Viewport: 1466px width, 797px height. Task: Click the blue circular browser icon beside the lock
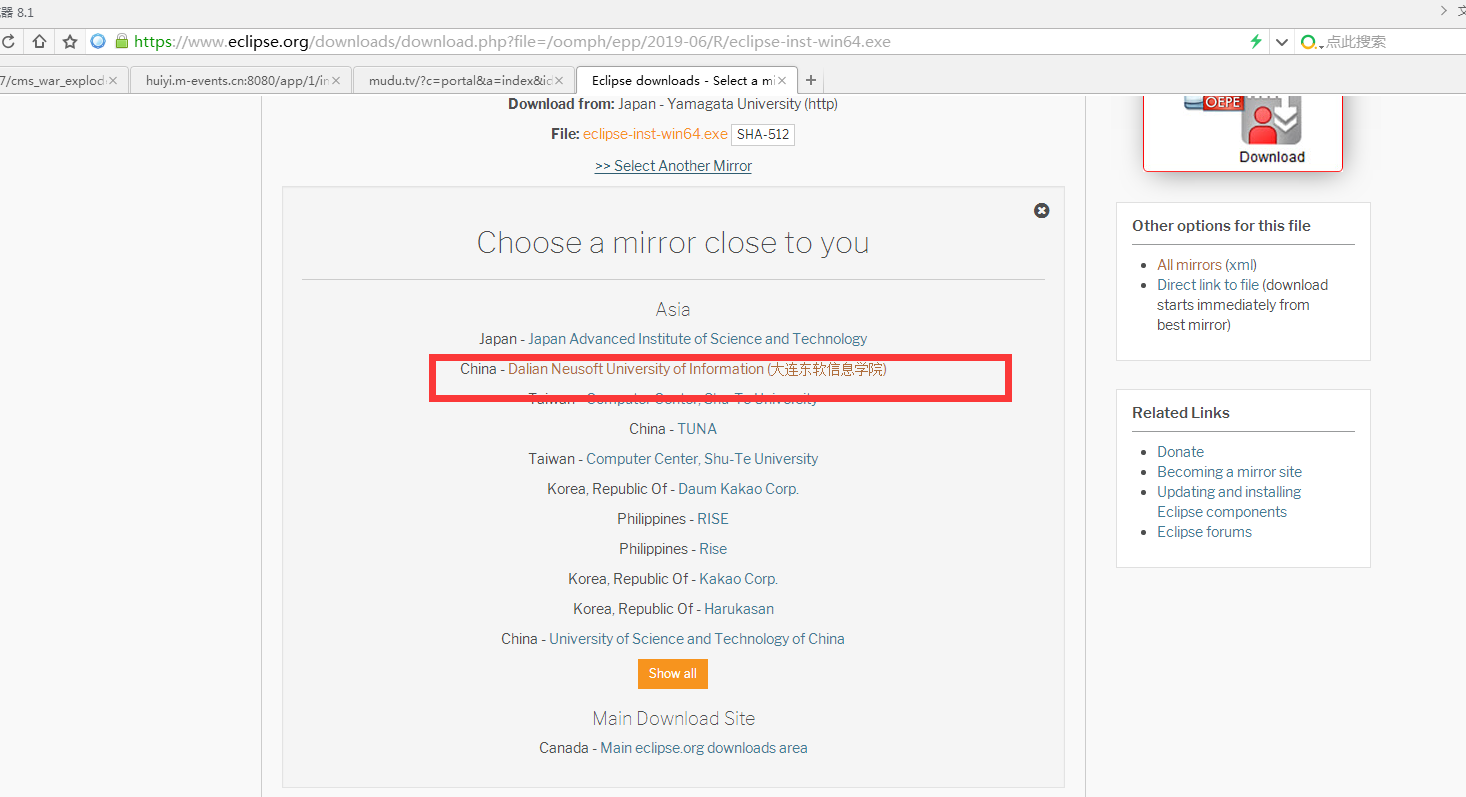pyautogui.click(x=98, y=42)
